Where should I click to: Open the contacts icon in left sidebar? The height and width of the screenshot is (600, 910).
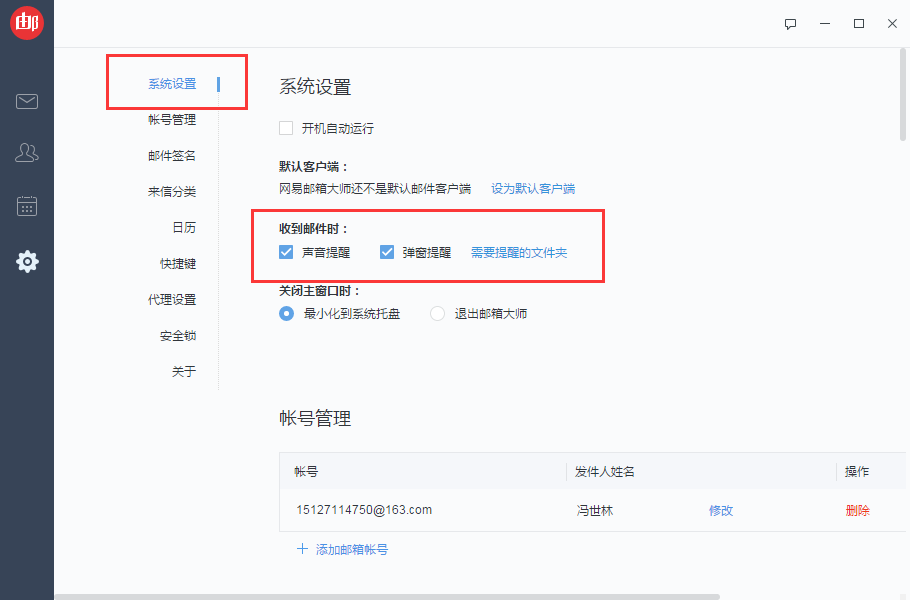pos(27,153)
